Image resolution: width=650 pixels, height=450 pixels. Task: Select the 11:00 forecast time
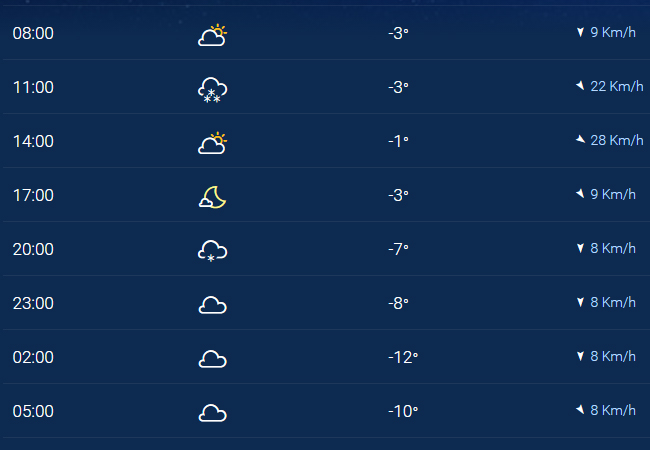(33, 87)
